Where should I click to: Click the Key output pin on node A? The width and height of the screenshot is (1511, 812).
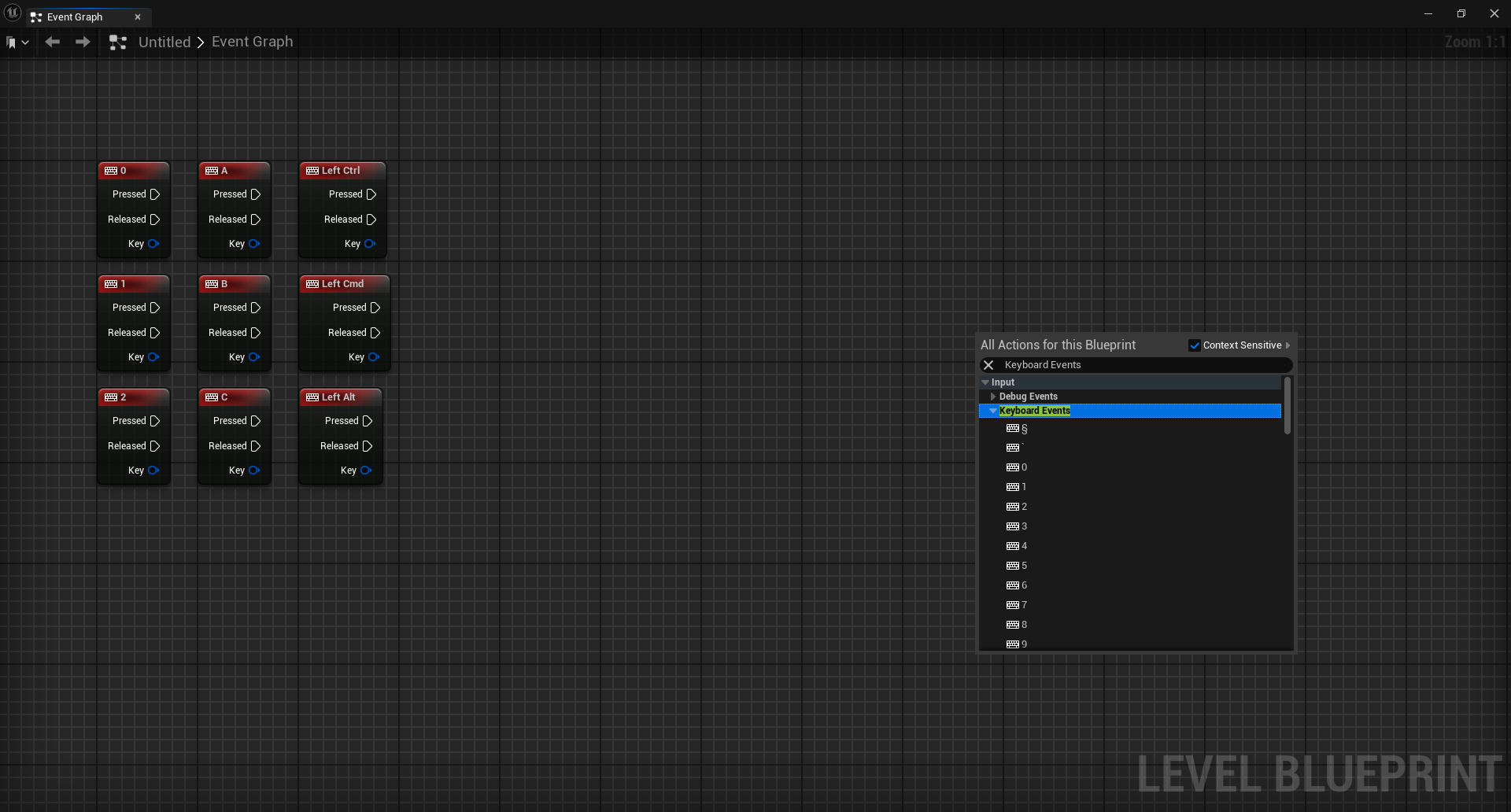pyautogui.click(x=253, y=244)
